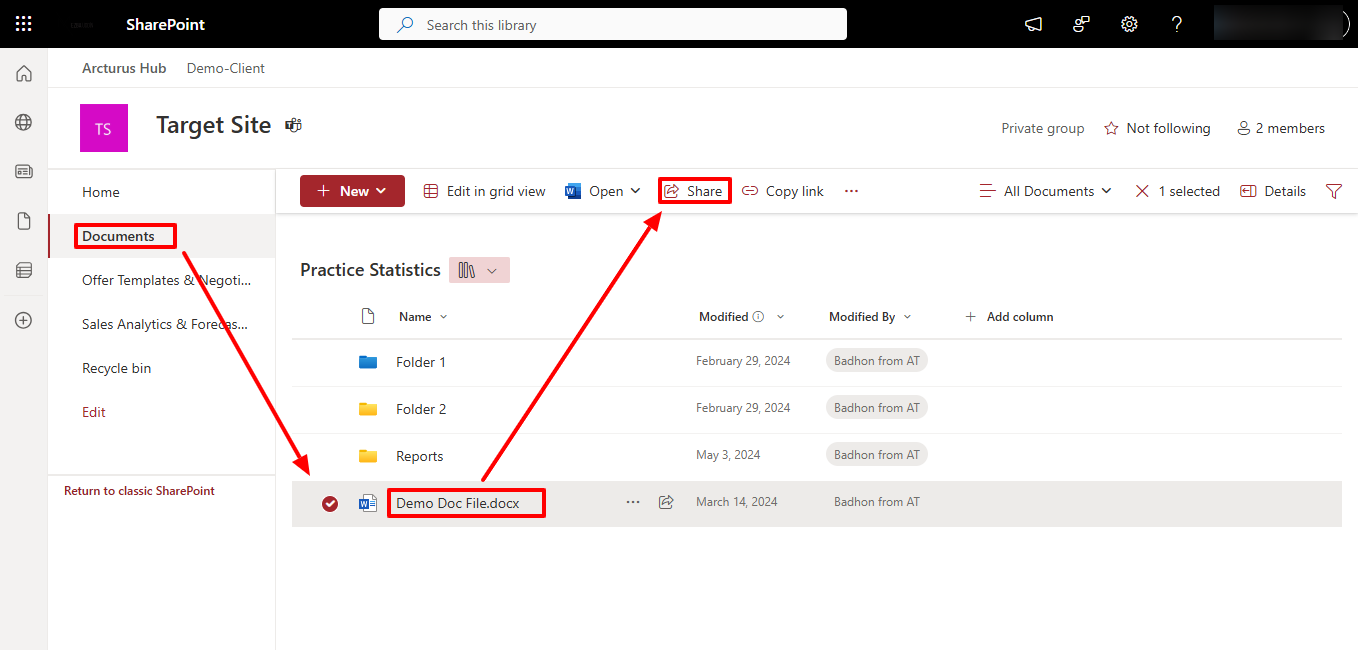Click the Teams icon beside Target Site
Viewport: 1358px width, 650px height.
point(294,125)
